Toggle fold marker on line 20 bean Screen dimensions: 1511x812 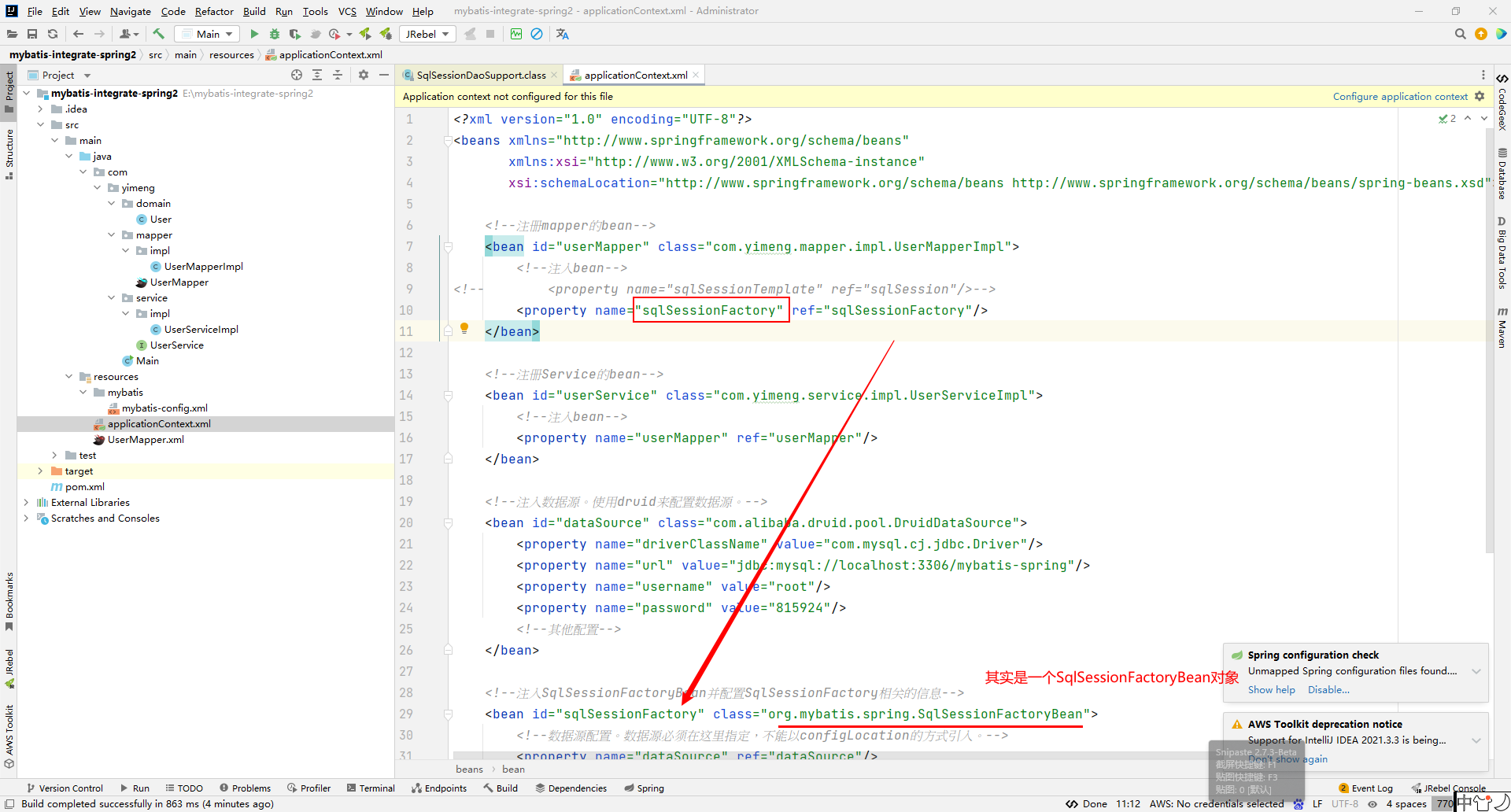tap(448, 523)
